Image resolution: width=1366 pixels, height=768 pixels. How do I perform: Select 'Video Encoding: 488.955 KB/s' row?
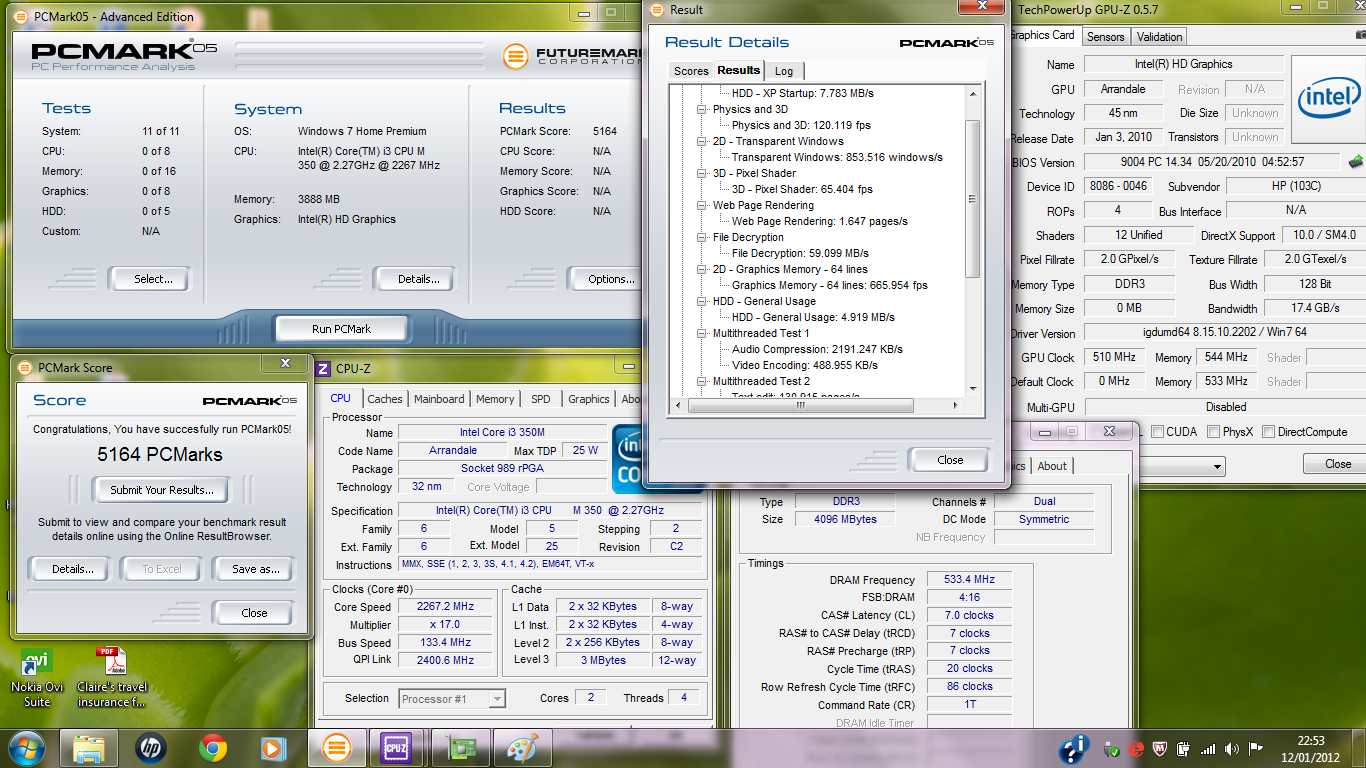pyautogui.click(x=805, y=366)
